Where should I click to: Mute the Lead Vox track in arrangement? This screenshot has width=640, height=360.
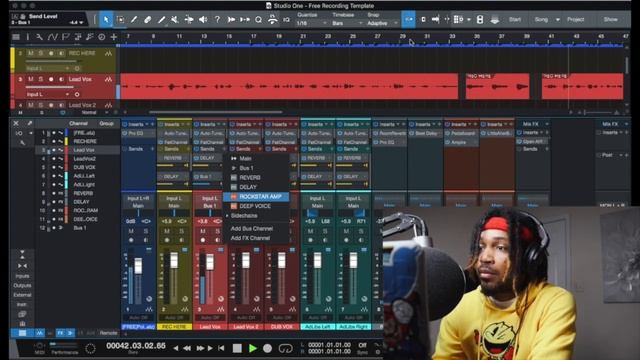click(31, 79)
